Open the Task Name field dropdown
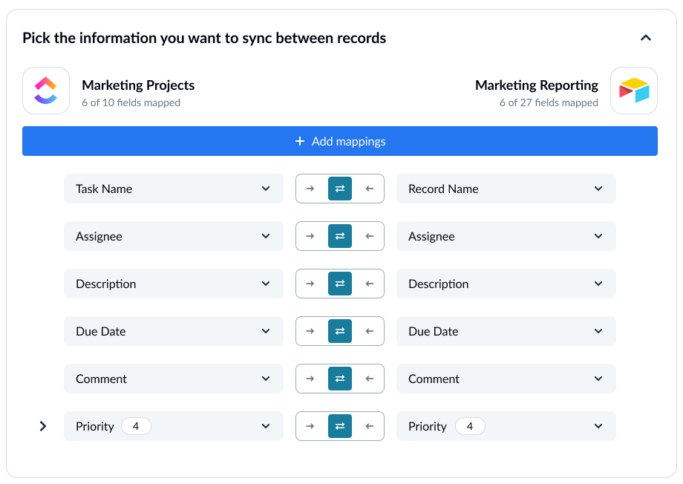The image size is (683, 484). pos(173,189)
